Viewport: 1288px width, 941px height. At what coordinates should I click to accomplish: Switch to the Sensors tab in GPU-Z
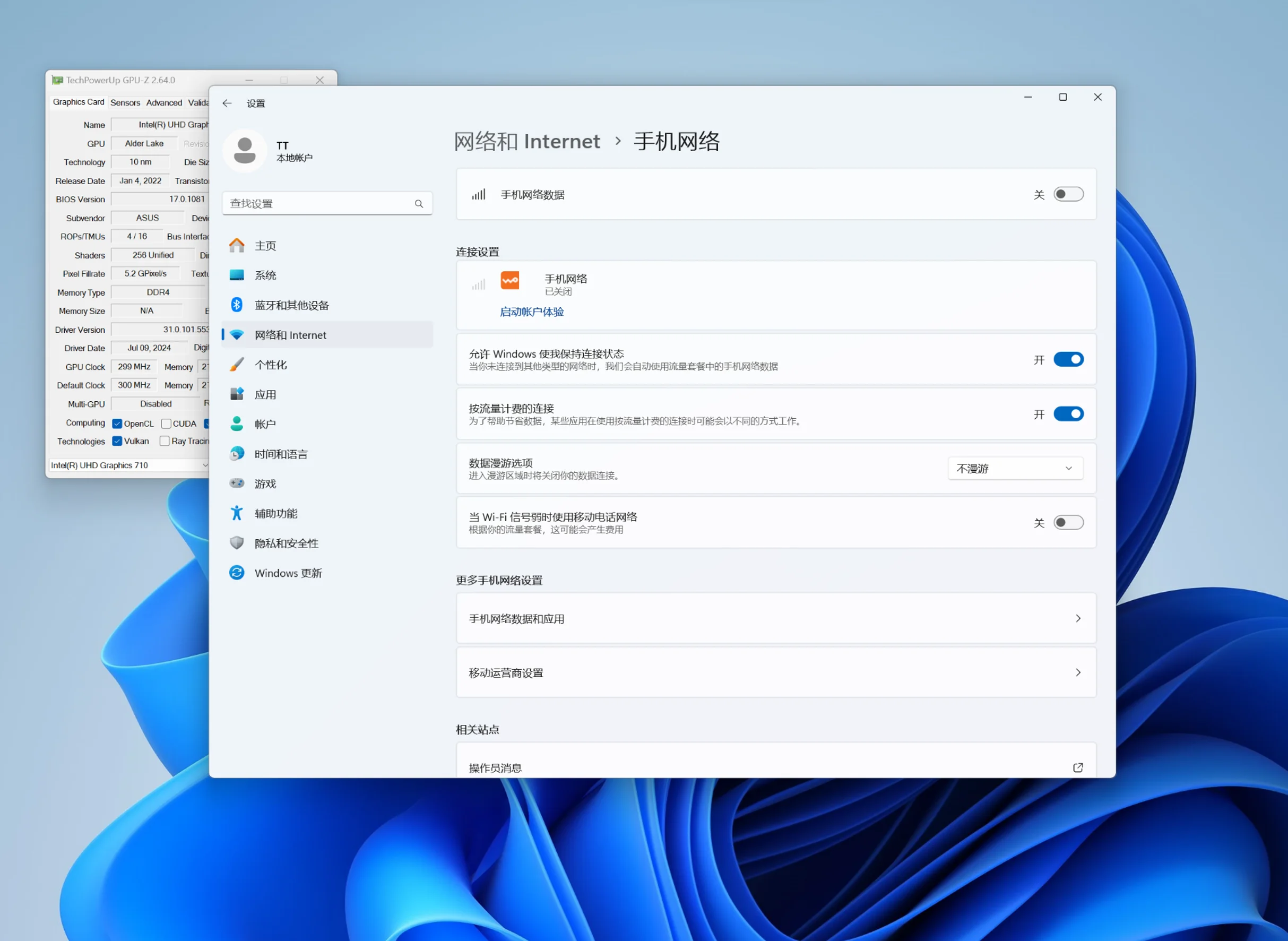pos(125,102)
